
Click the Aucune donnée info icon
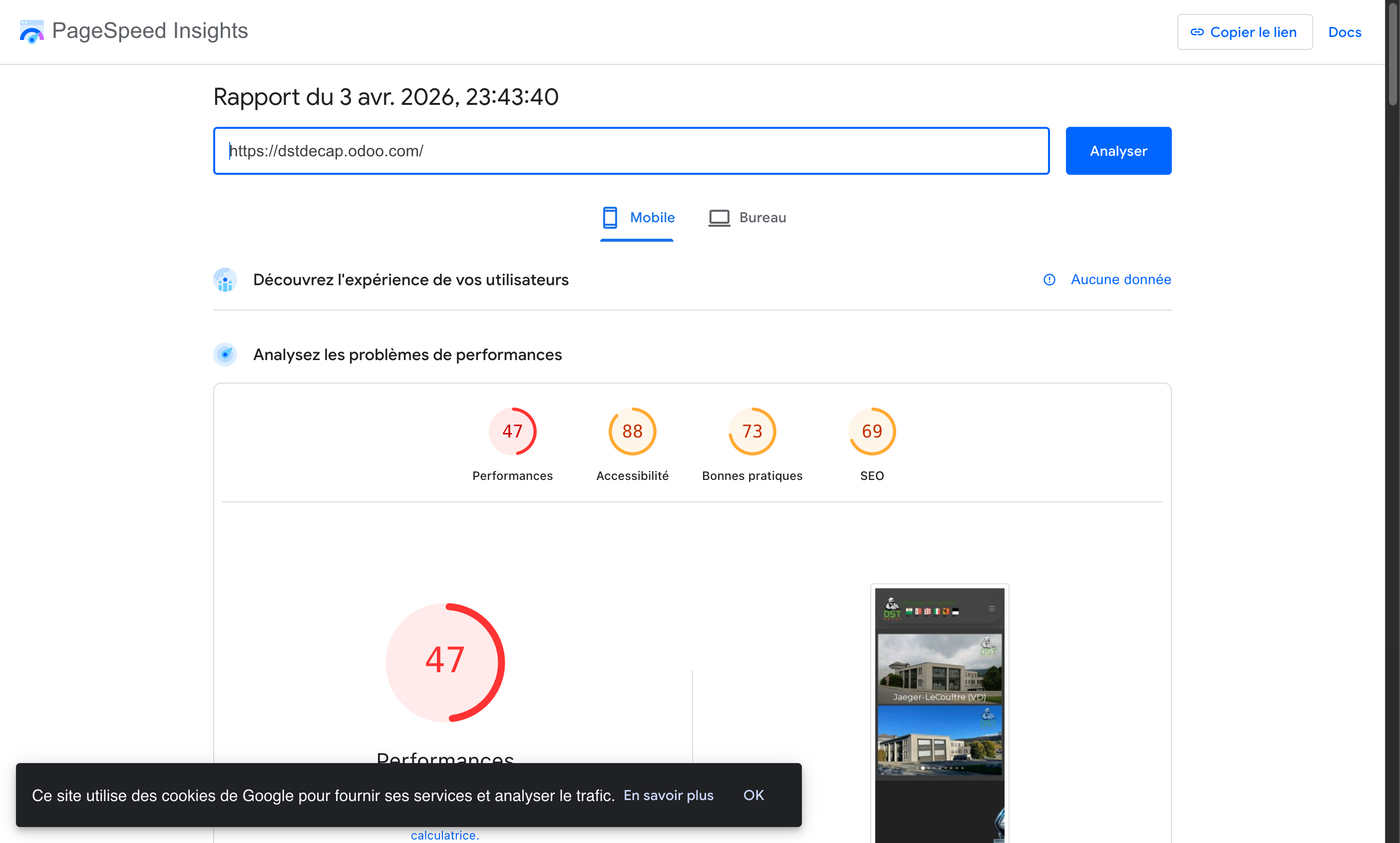click(1049, 280)
